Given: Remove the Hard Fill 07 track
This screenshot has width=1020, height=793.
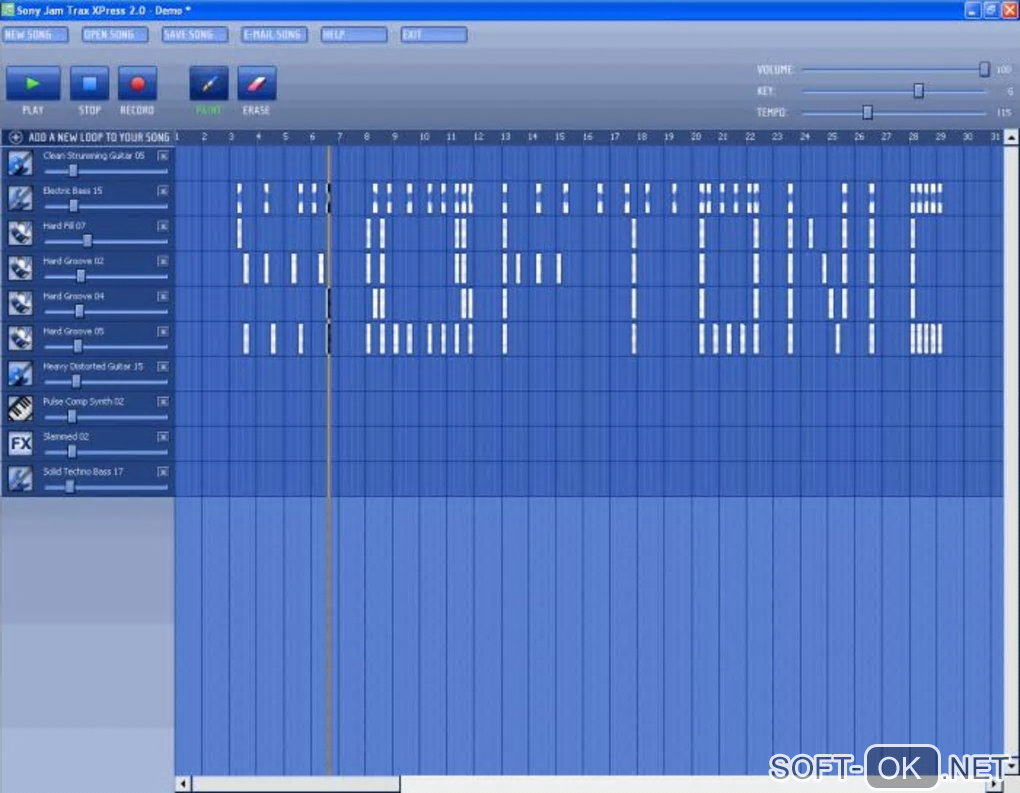Looking at the screenshot, I should [x=163, y=226].
